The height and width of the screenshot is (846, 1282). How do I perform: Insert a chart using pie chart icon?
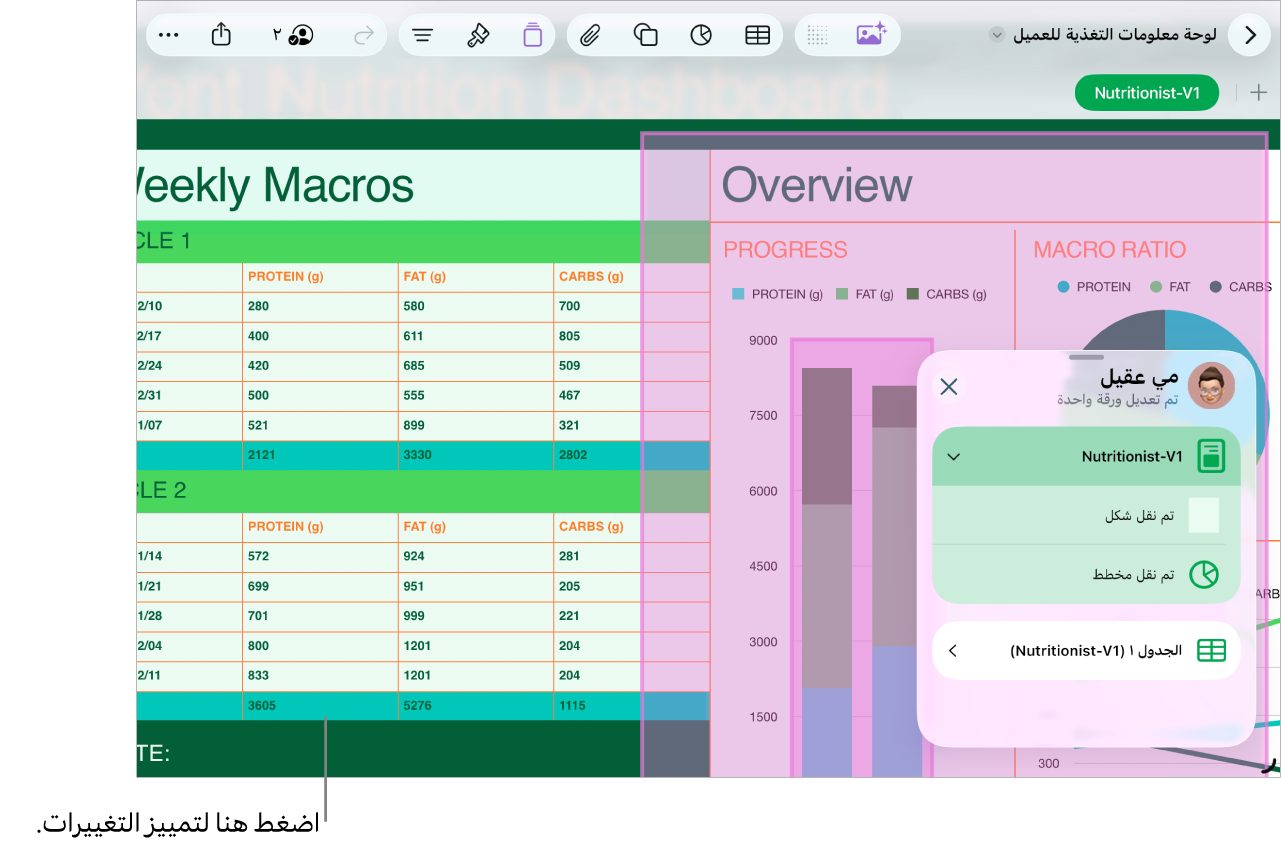701,35
